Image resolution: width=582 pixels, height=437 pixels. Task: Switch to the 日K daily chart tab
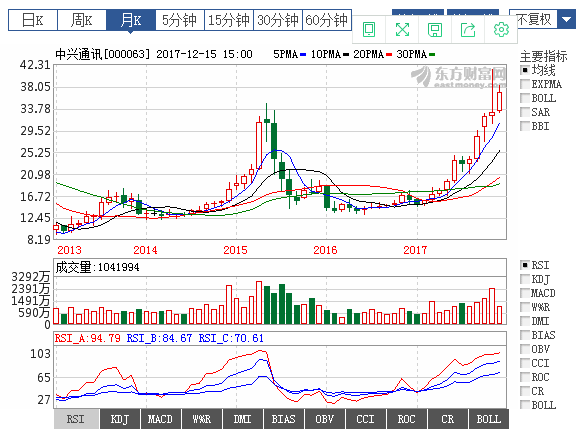(x=33, y=20)
